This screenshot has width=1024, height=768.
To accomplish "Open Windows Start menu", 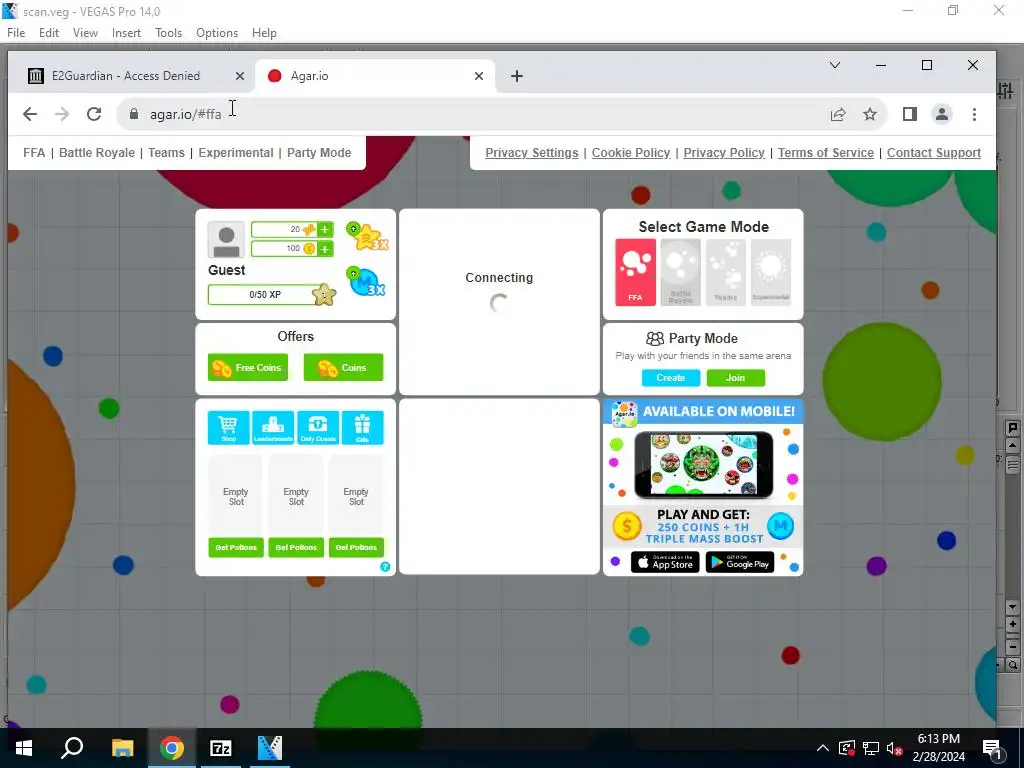I will pos(24,748).
